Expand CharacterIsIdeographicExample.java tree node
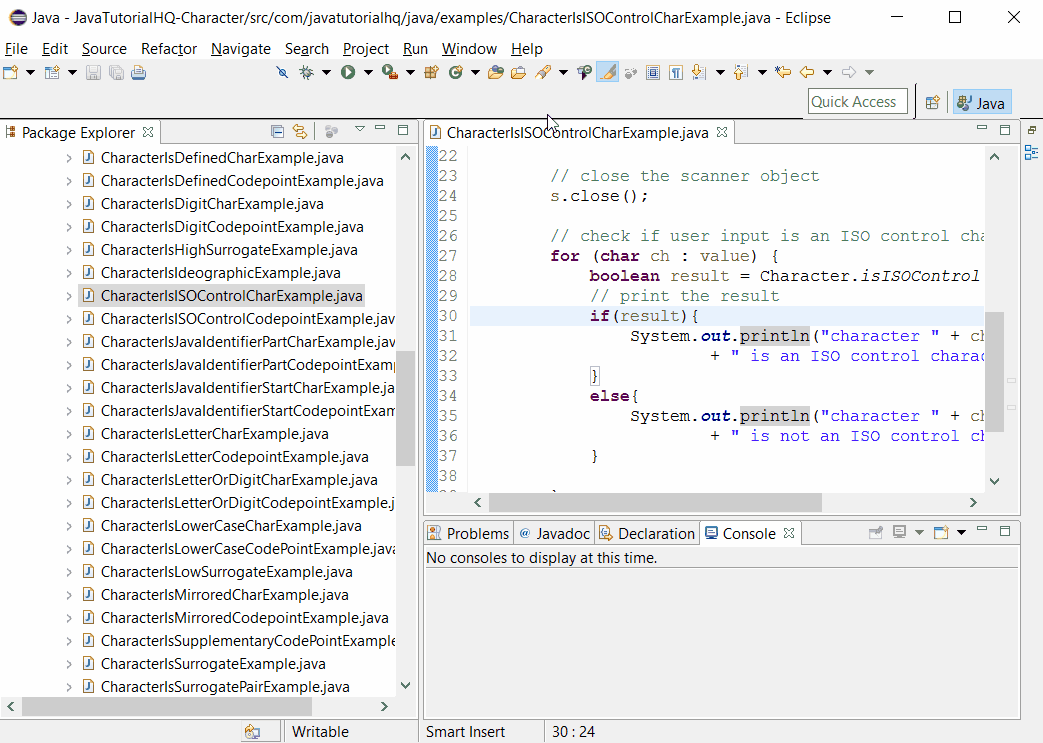1043x743 pixels. click(x=69, y=273)
